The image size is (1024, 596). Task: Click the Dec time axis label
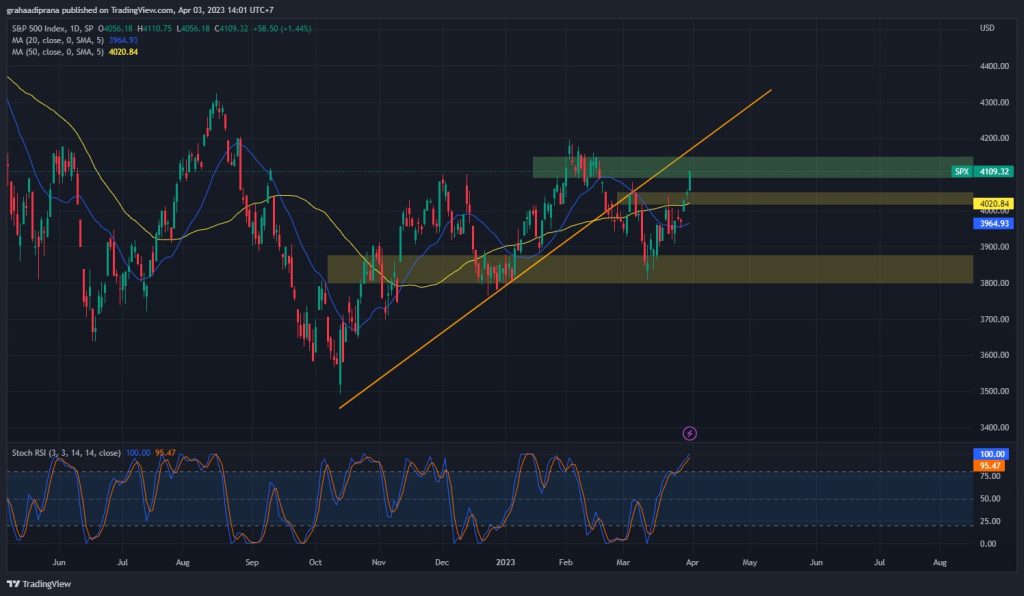click(x=441, y=562)
